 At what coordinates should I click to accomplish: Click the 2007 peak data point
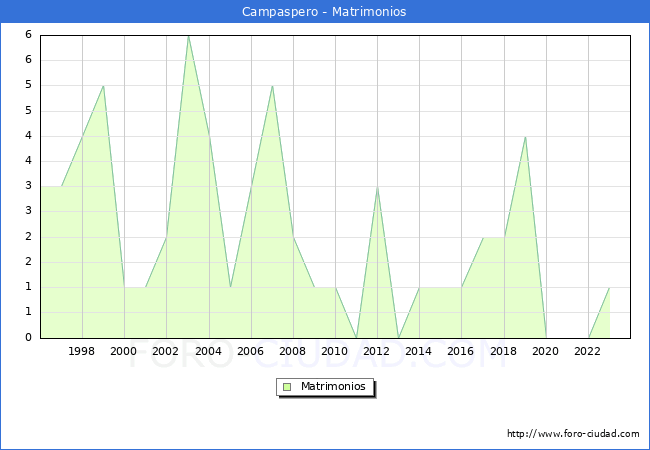(x=272, y=85)
